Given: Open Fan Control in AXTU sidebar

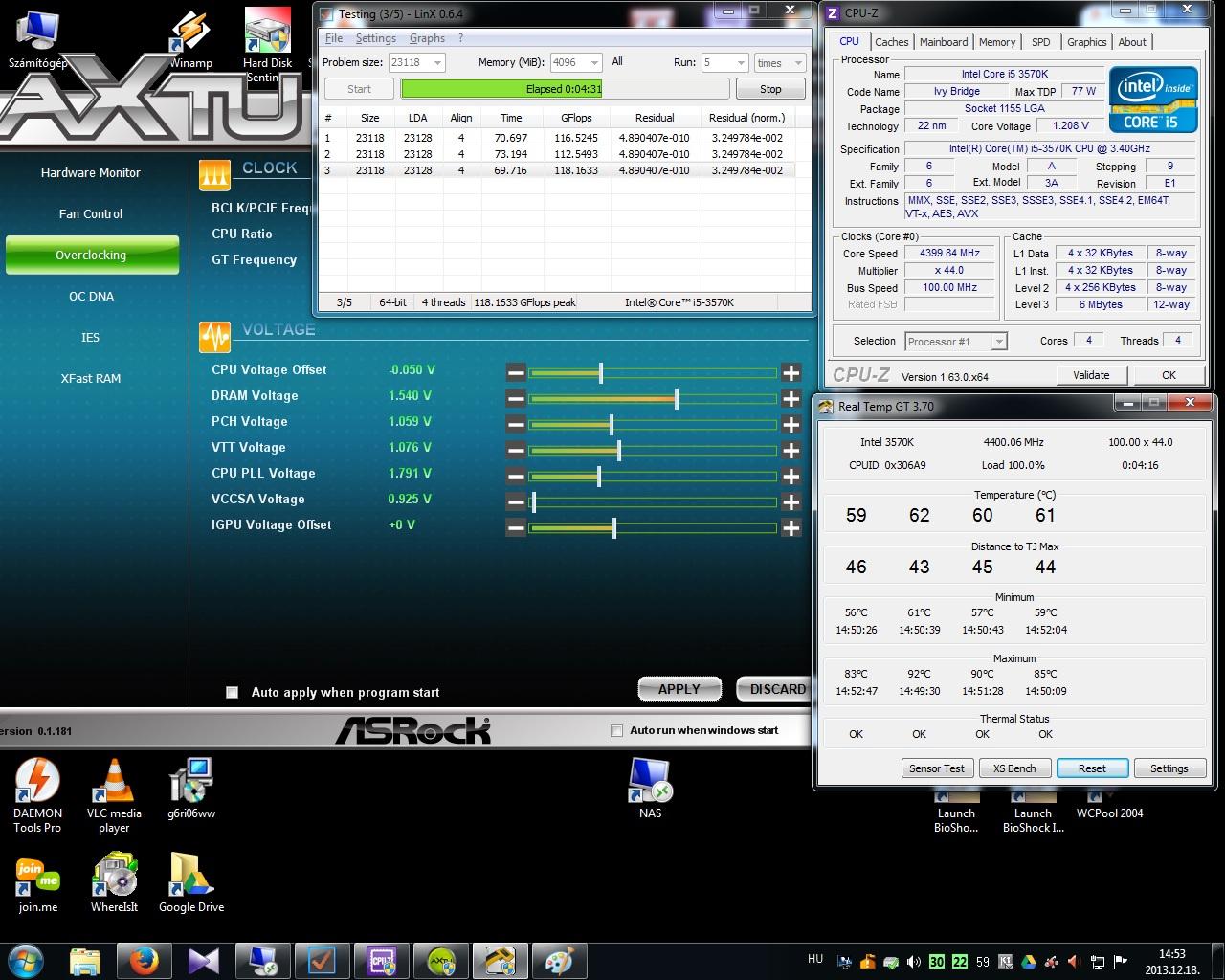Looking at the screenshot, I should 91,214.
